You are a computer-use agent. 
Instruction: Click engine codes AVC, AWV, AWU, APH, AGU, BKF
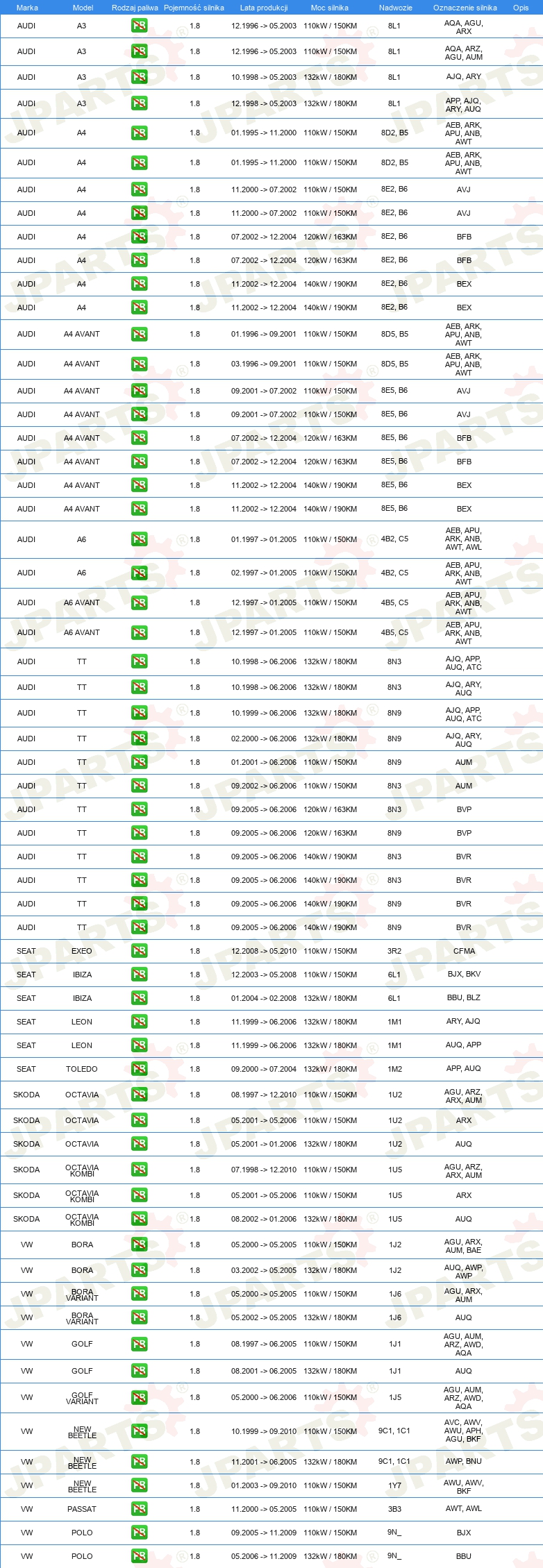[464, 1431]
